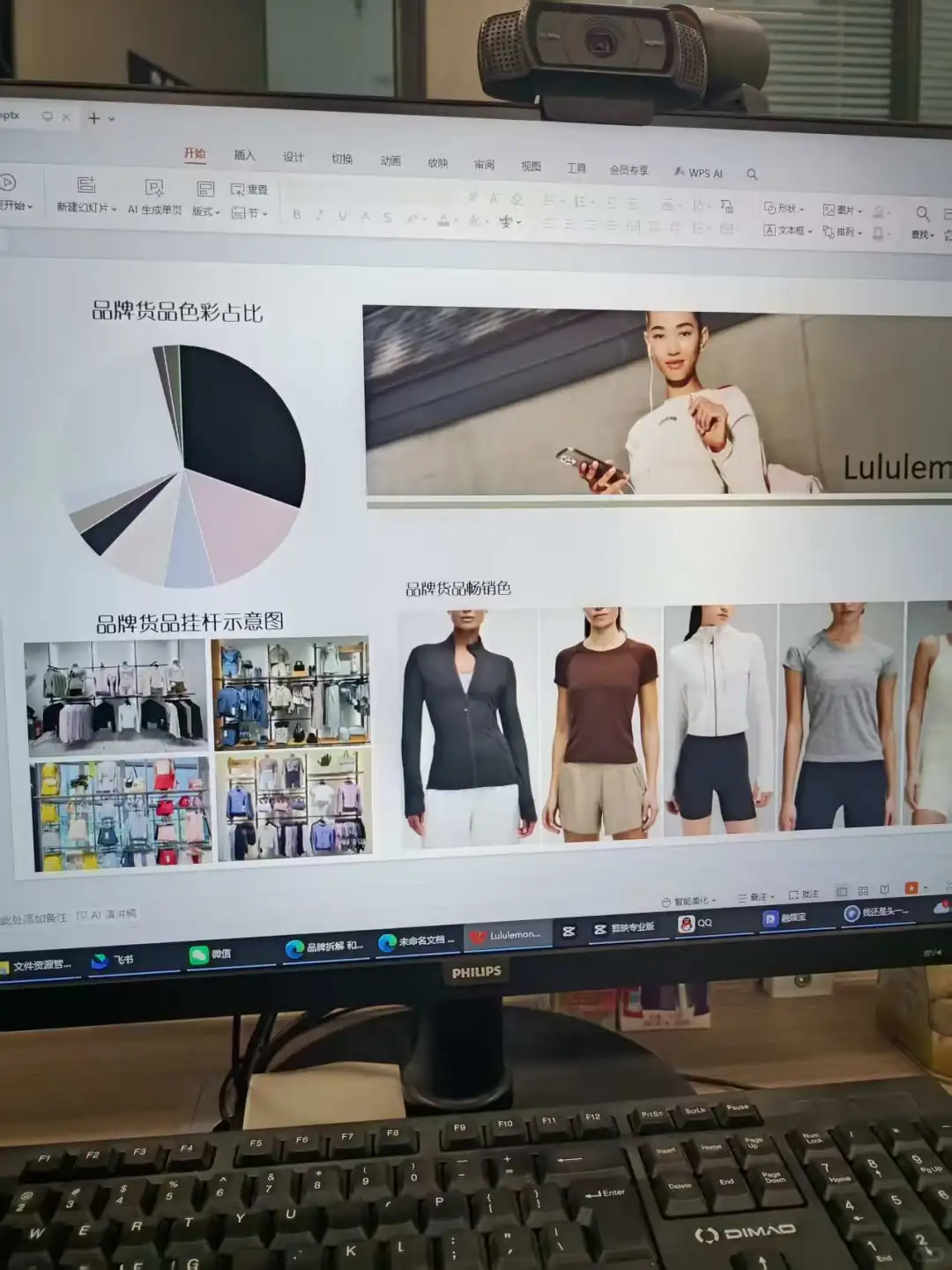The image size is (952, 1270).
Task: Expand the 版式 layout dropdown
Action: (205, 212)
